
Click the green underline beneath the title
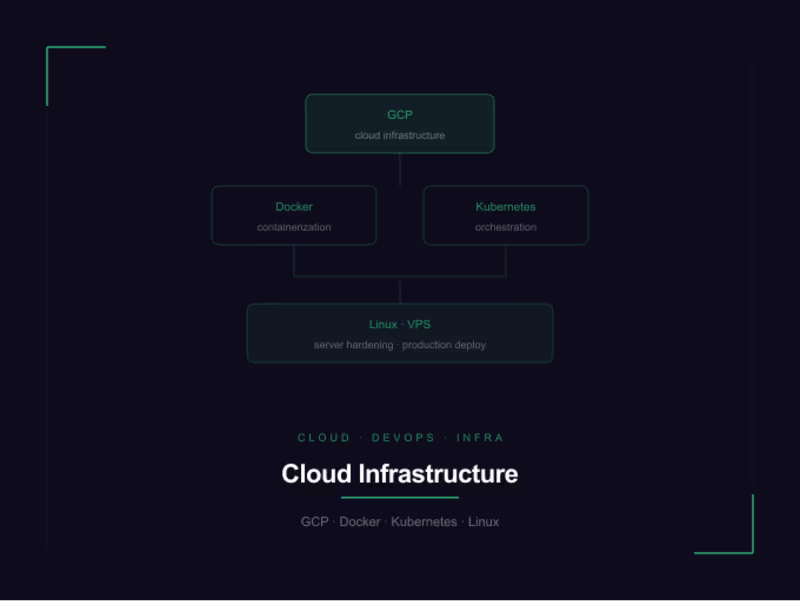399,496
